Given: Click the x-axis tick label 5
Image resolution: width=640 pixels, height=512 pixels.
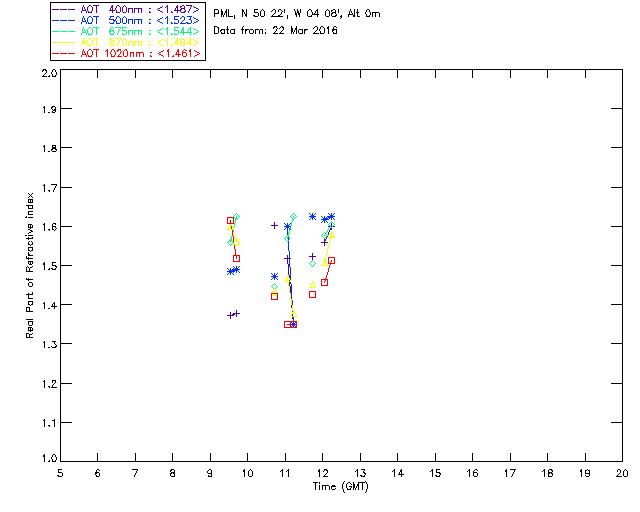Looking at the screenshot, I should (60, 473).
